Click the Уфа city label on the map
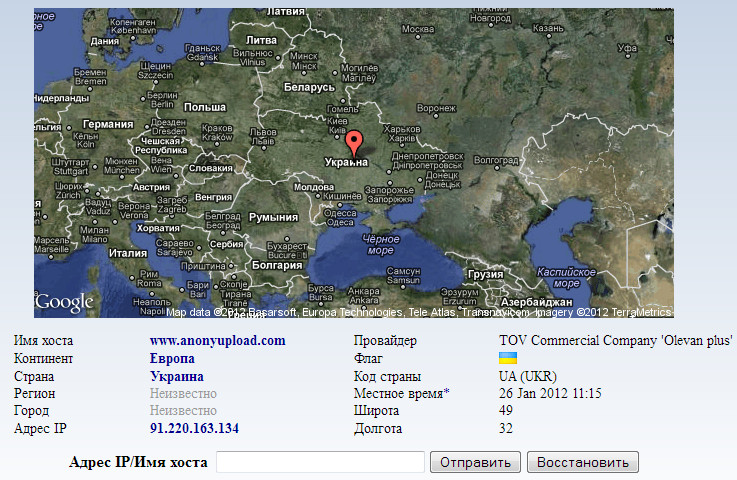This screenshot has height=480, width=737. pyautogui.click(x=627, y=48)
